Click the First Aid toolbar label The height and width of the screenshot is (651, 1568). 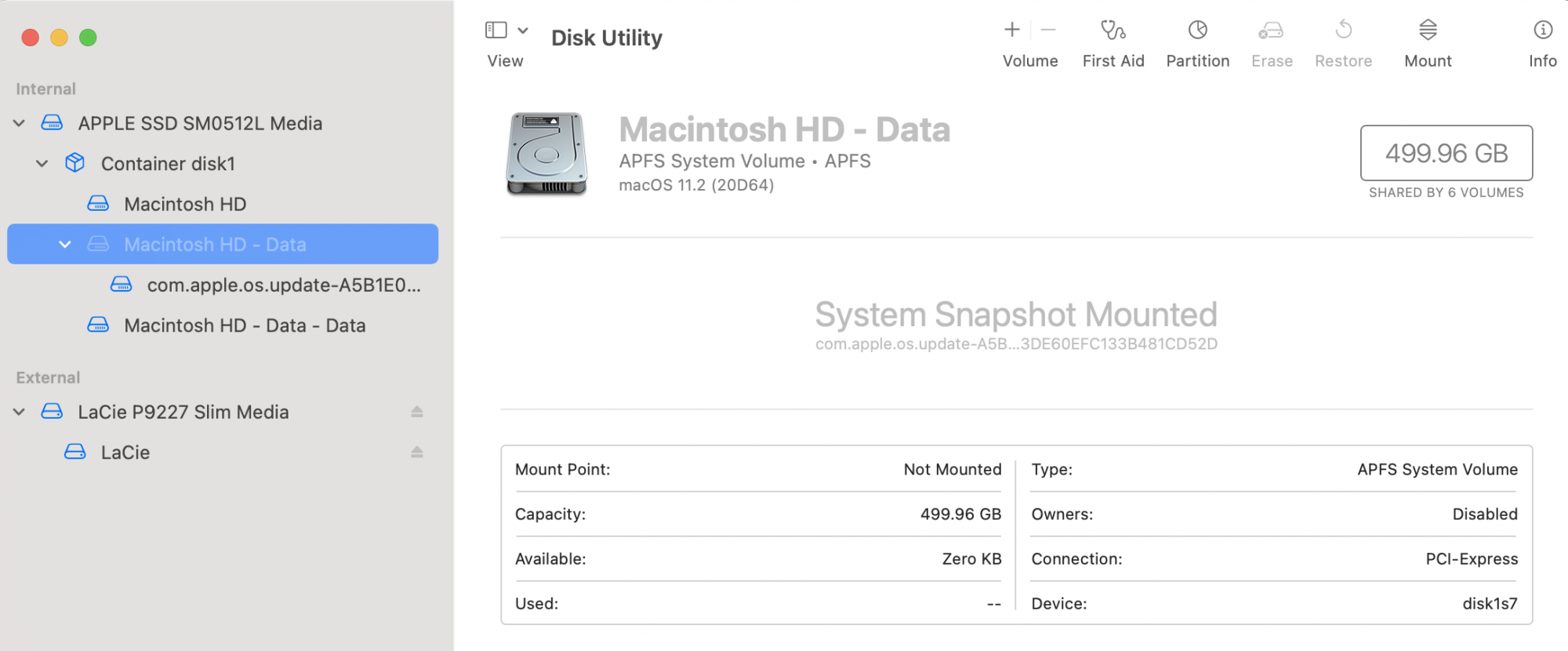click(1113, 61)
